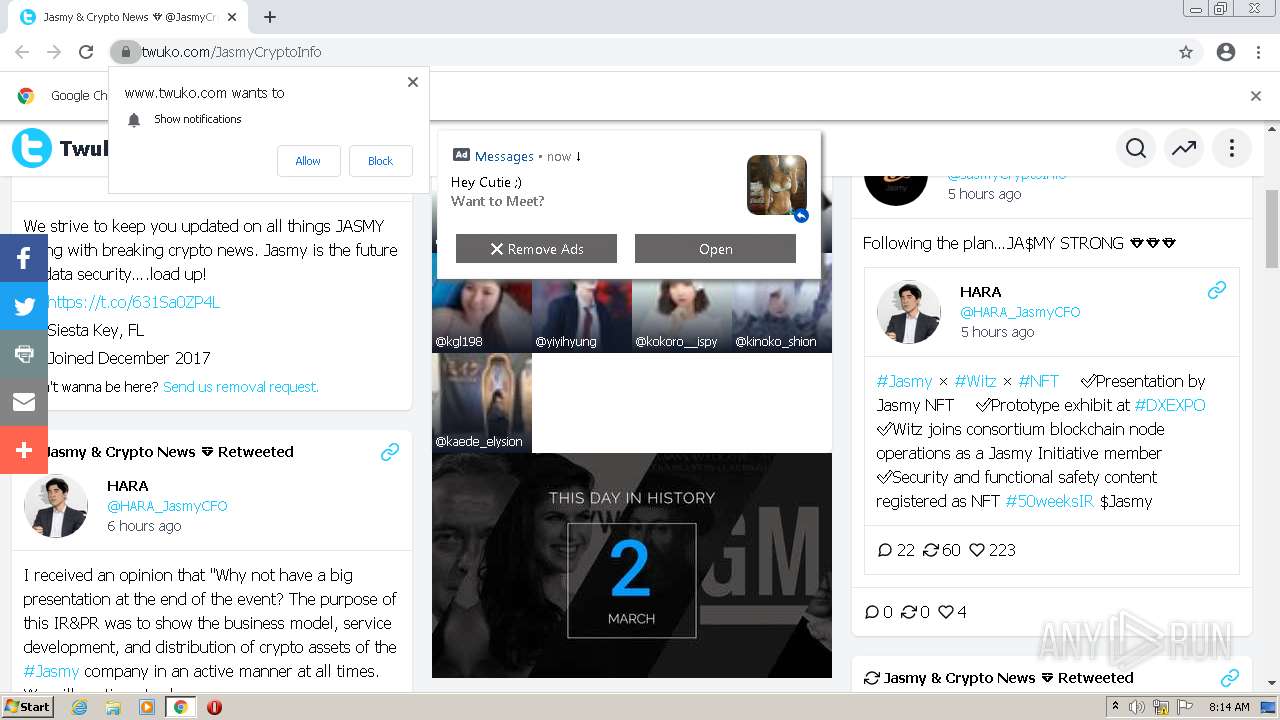This screenshot has height=720, width=1280.
Task: Open new browser tab
Action: click(270, 17)
